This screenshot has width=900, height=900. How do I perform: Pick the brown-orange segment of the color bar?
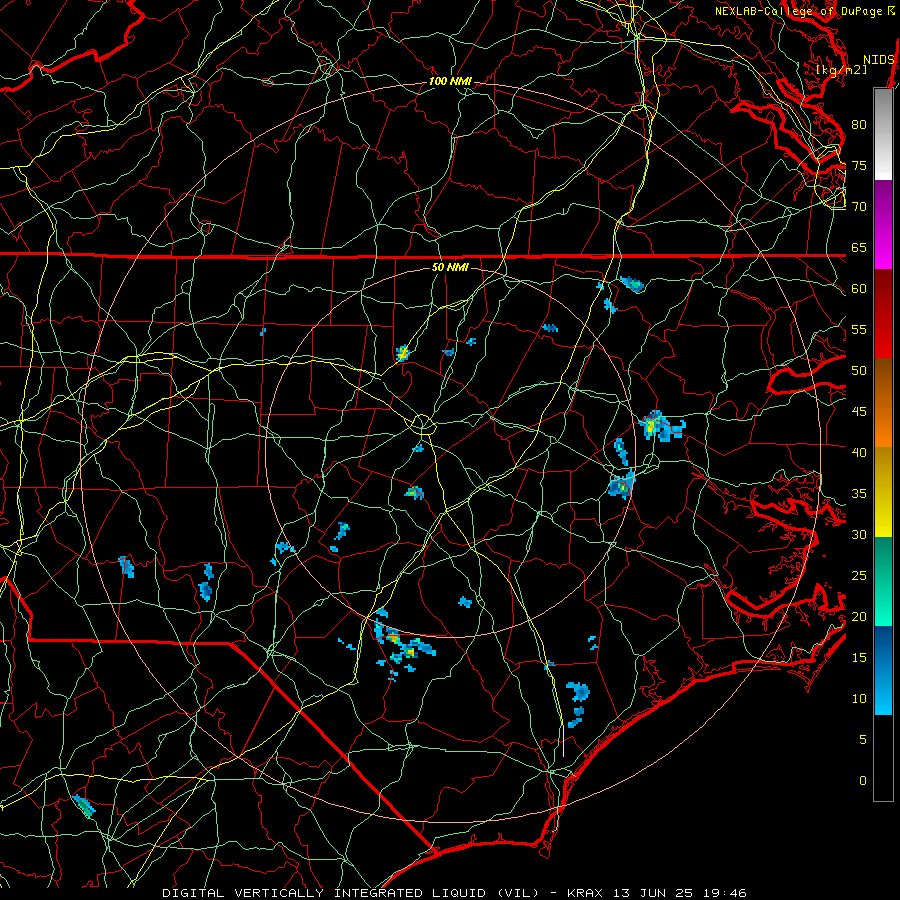tap(883, 403)
